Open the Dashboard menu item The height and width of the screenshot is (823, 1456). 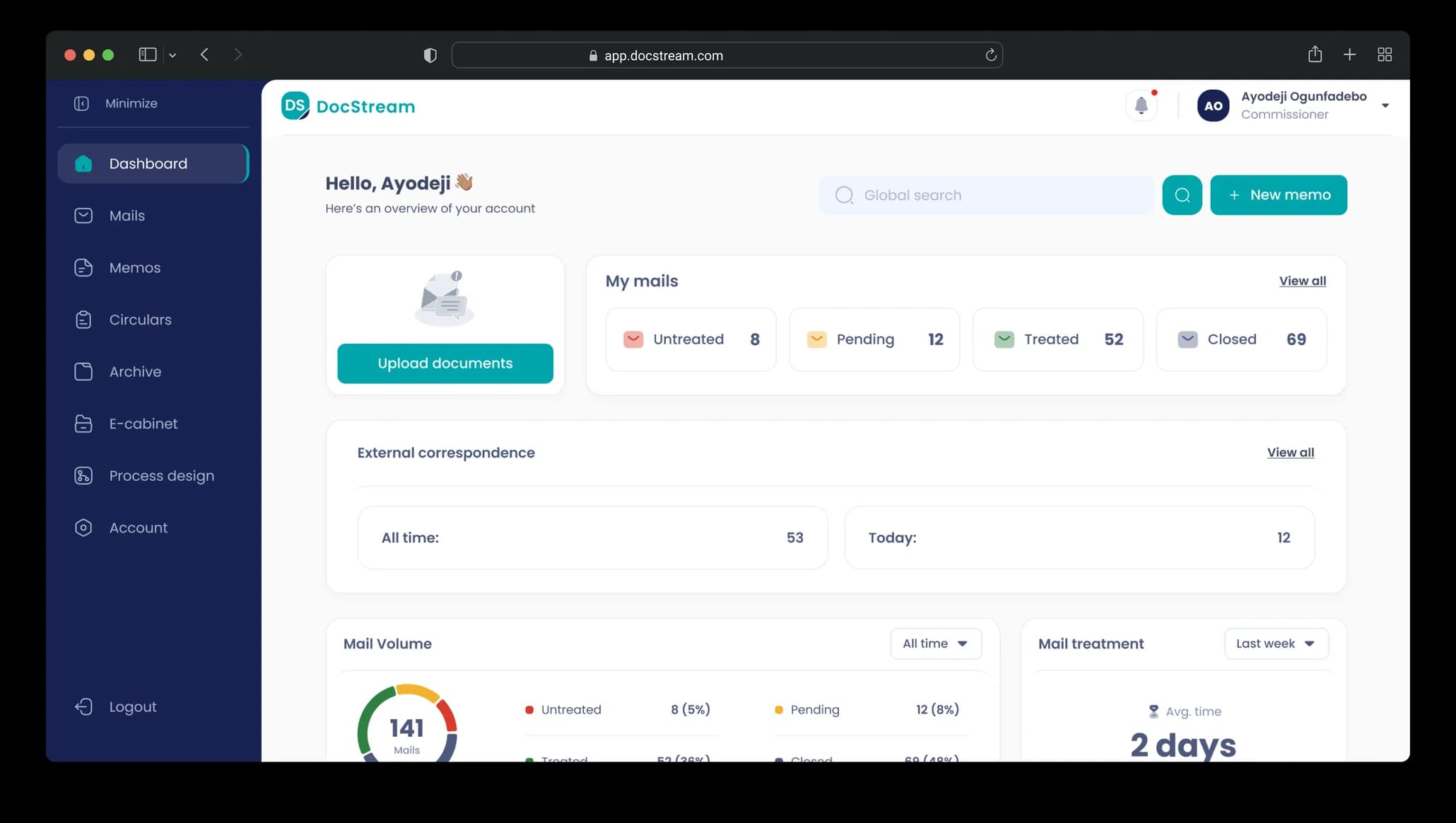153,163
